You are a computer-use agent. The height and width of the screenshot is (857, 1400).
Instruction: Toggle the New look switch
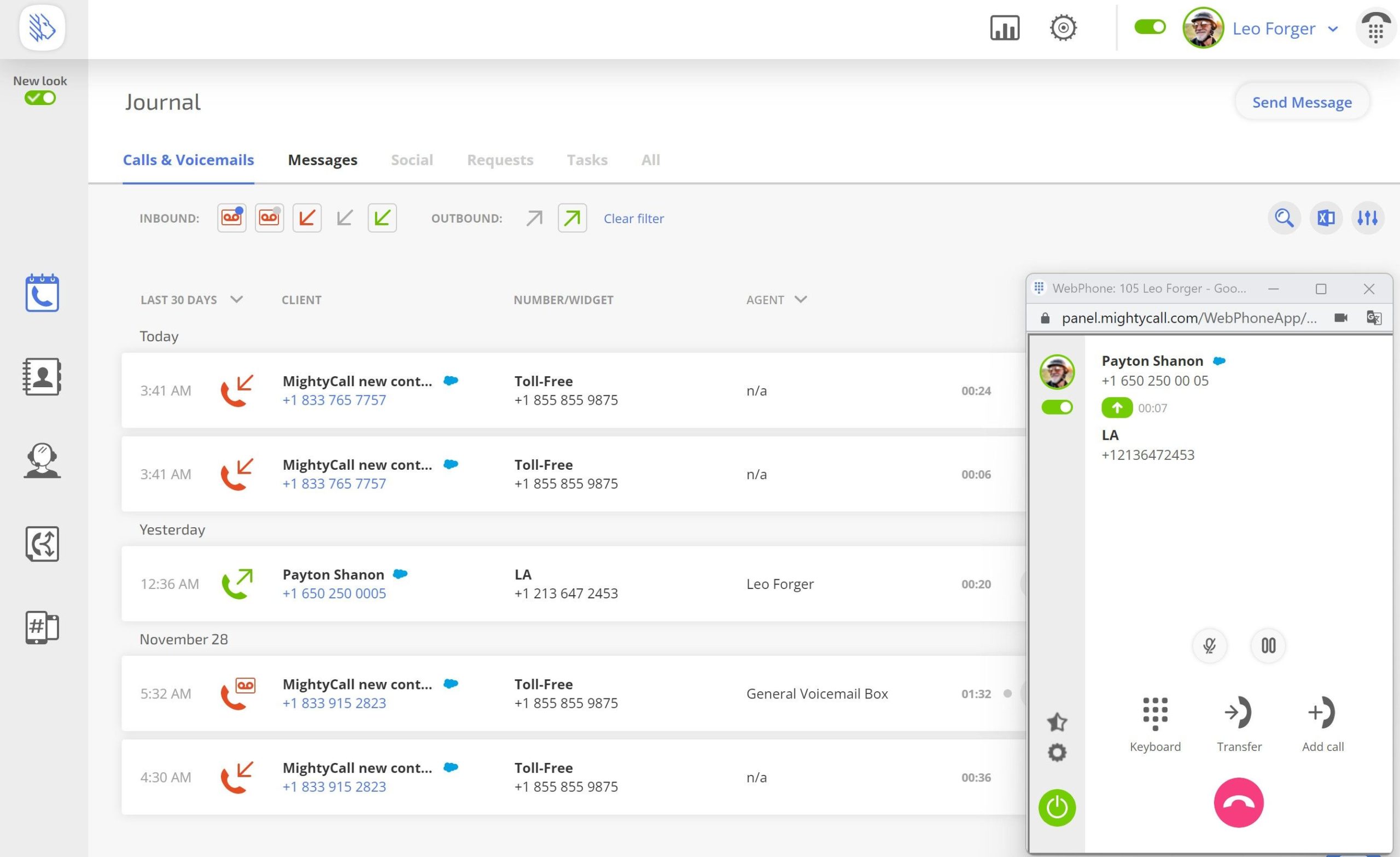pyautogui.click(x=40, y=98)
